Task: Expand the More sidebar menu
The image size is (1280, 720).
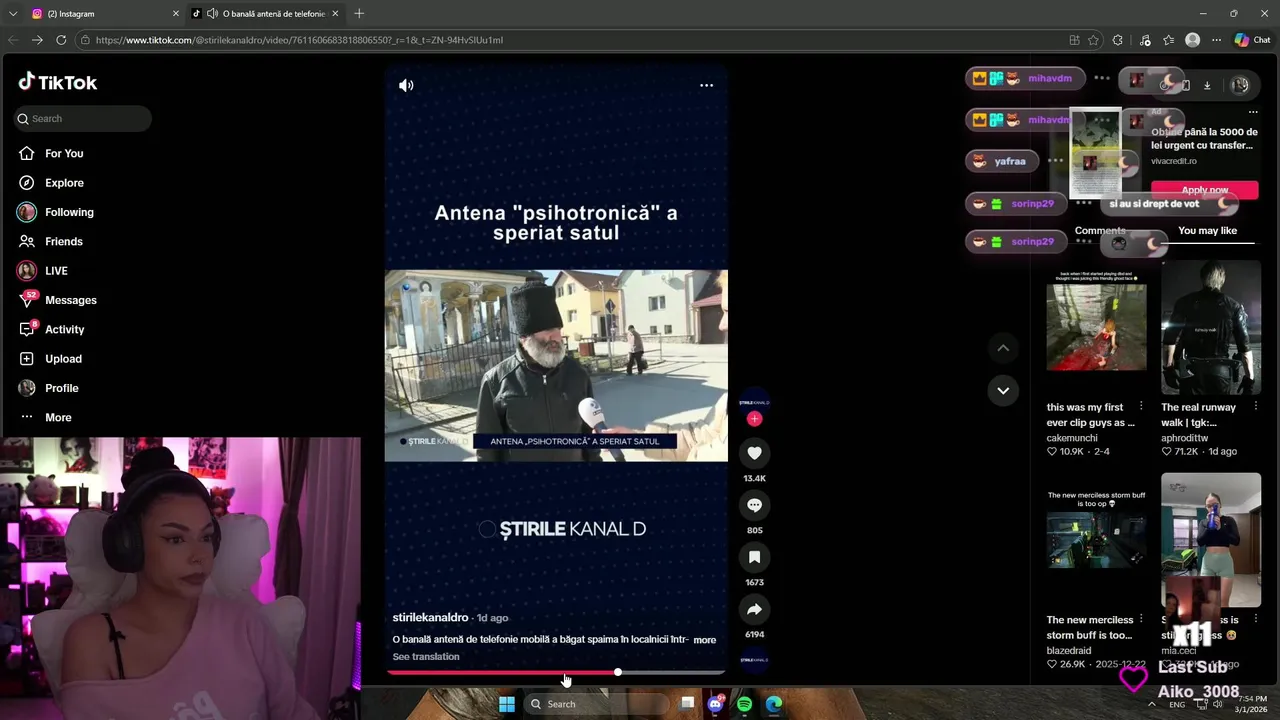Action: 58,417
